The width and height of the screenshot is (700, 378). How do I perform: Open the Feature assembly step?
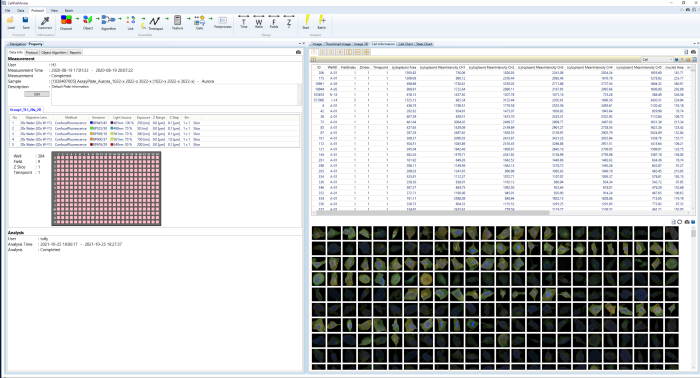point(177,21)
